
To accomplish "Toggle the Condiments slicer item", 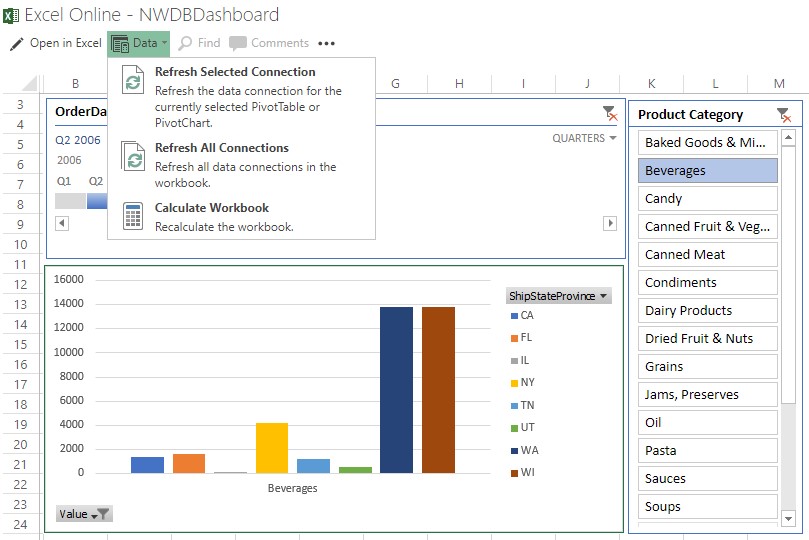I will click(707, 282).
